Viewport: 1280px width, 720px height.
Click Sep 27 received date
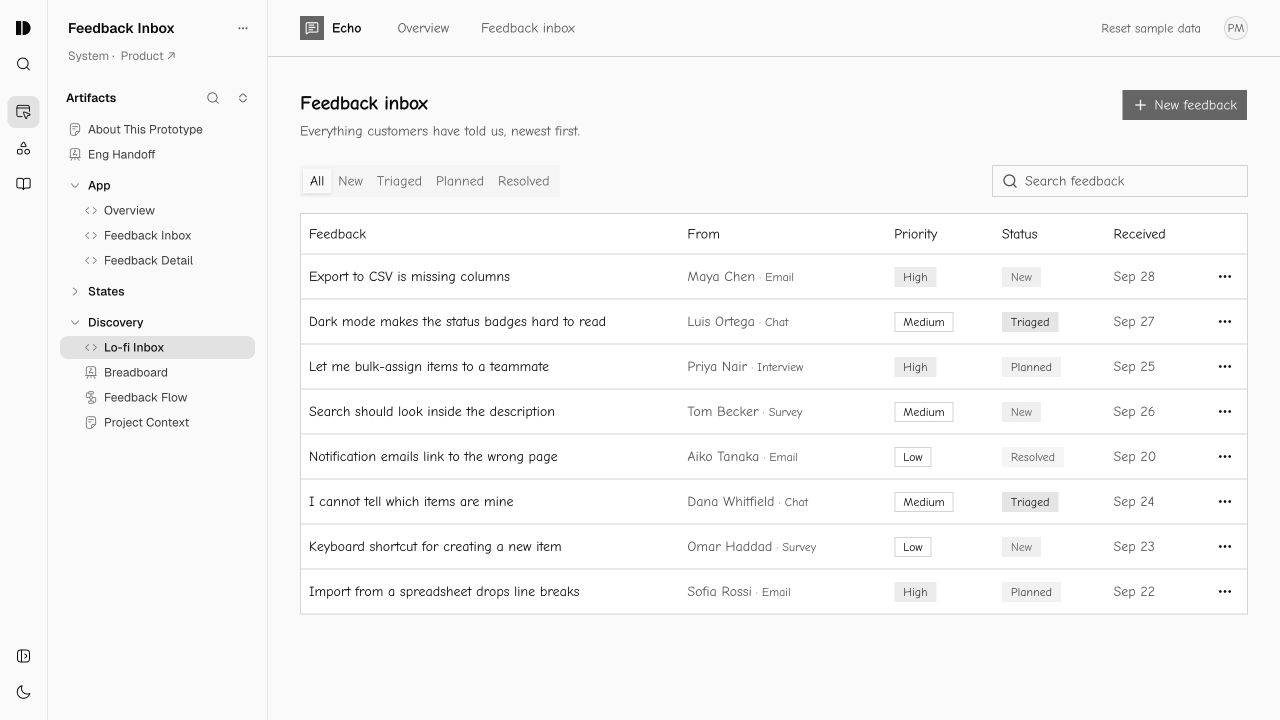pyautogui.click(x=1134, y=322)
